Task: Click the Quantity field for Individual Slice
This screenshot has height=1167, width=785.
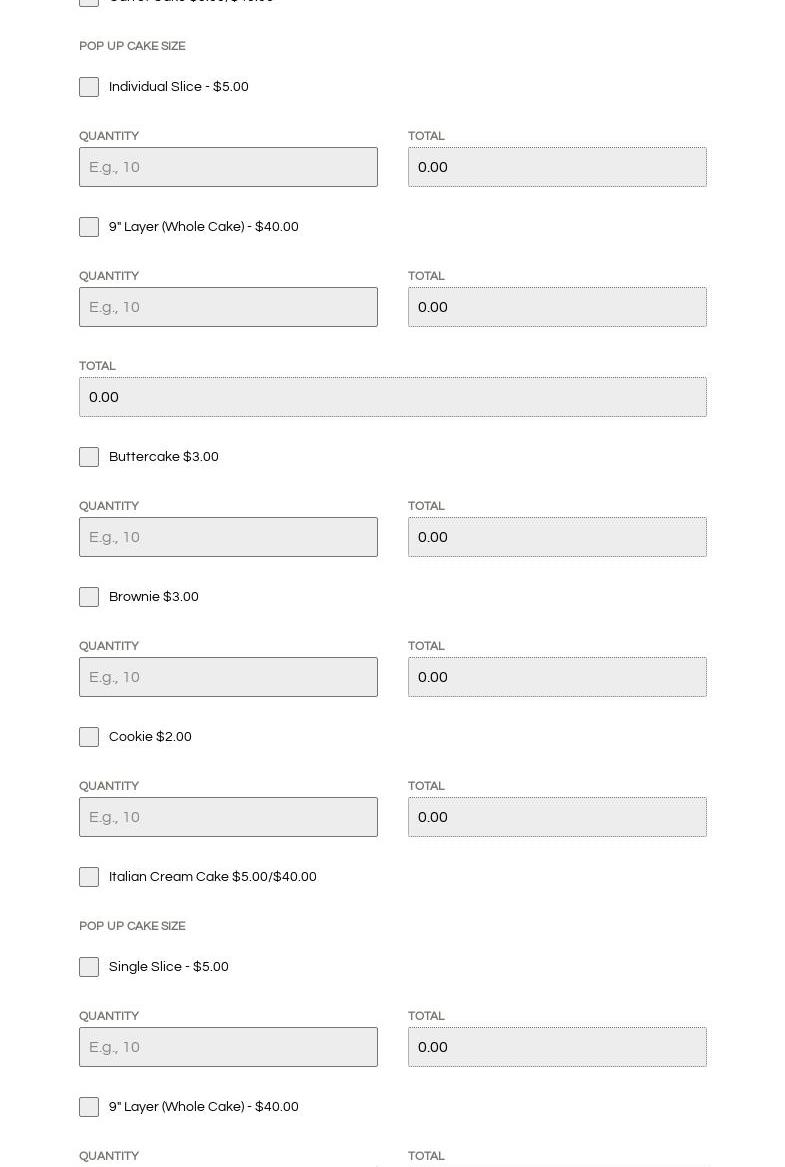Action: pos(228,167)
